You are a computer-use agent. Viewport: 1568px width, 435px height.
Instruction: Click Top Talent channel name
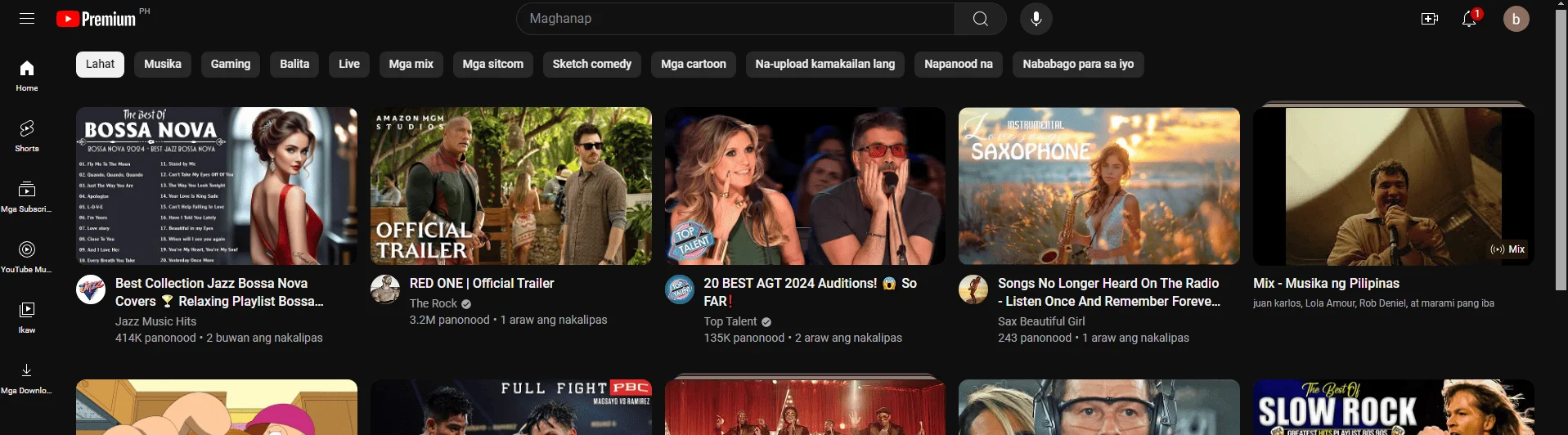click(x=730, y=321)
